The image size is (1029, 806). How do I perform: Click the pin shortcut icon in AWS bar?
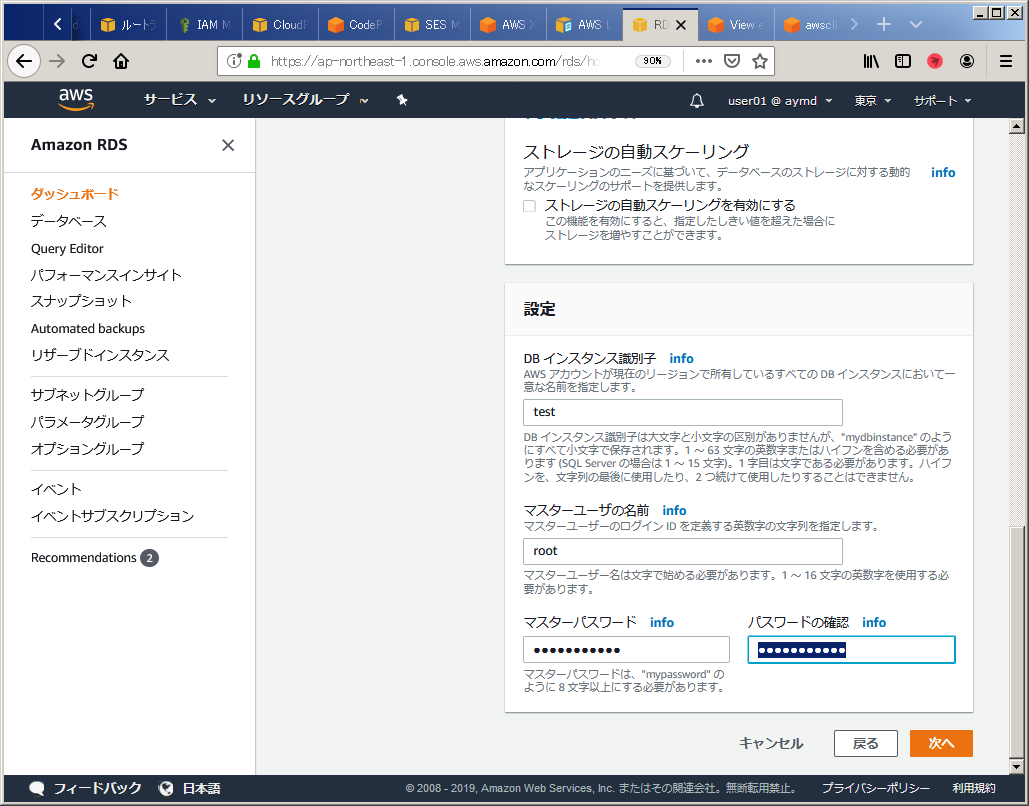point(402,100)
